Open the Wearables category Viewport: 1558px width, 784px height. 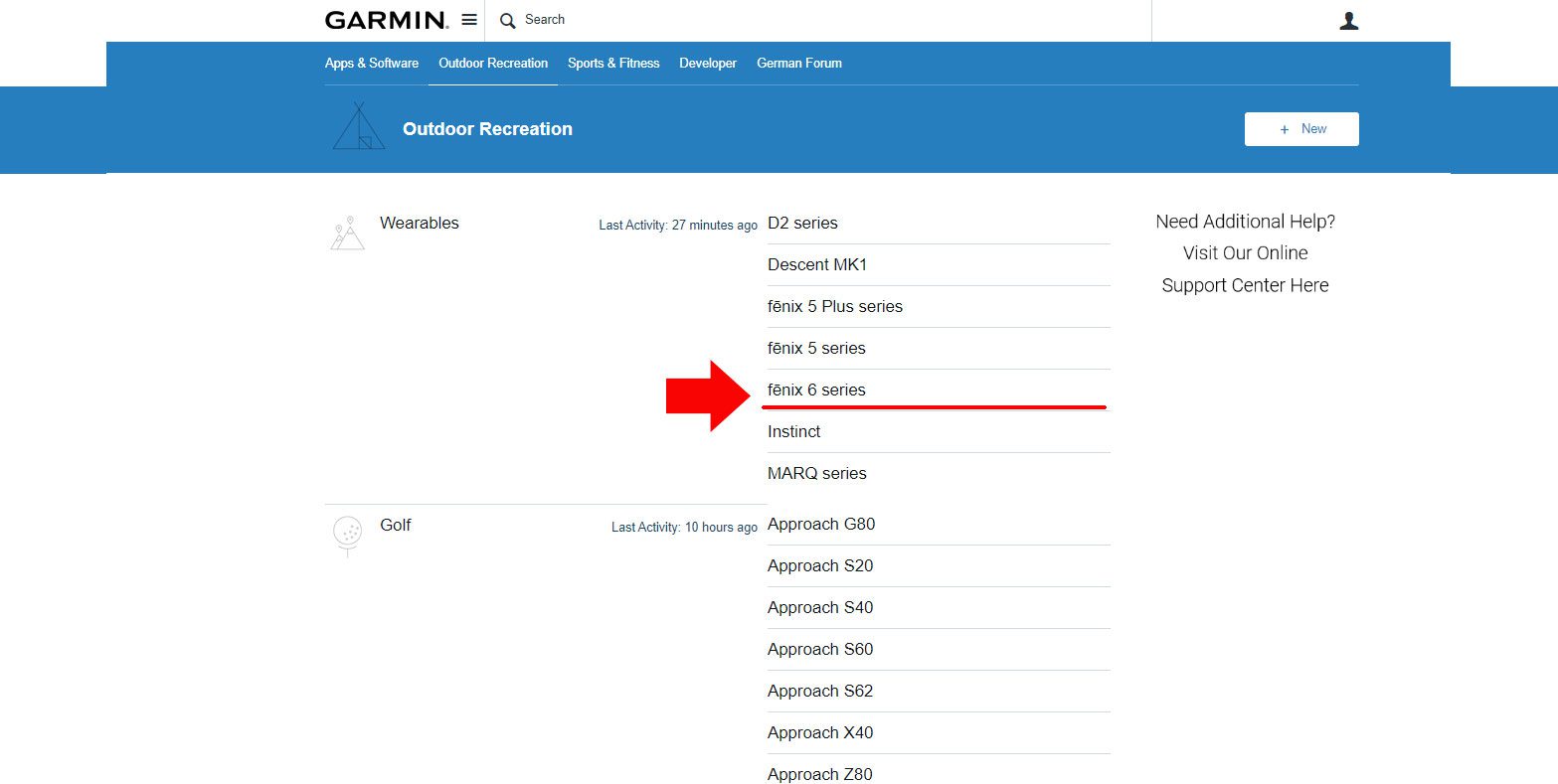point(420,223)
